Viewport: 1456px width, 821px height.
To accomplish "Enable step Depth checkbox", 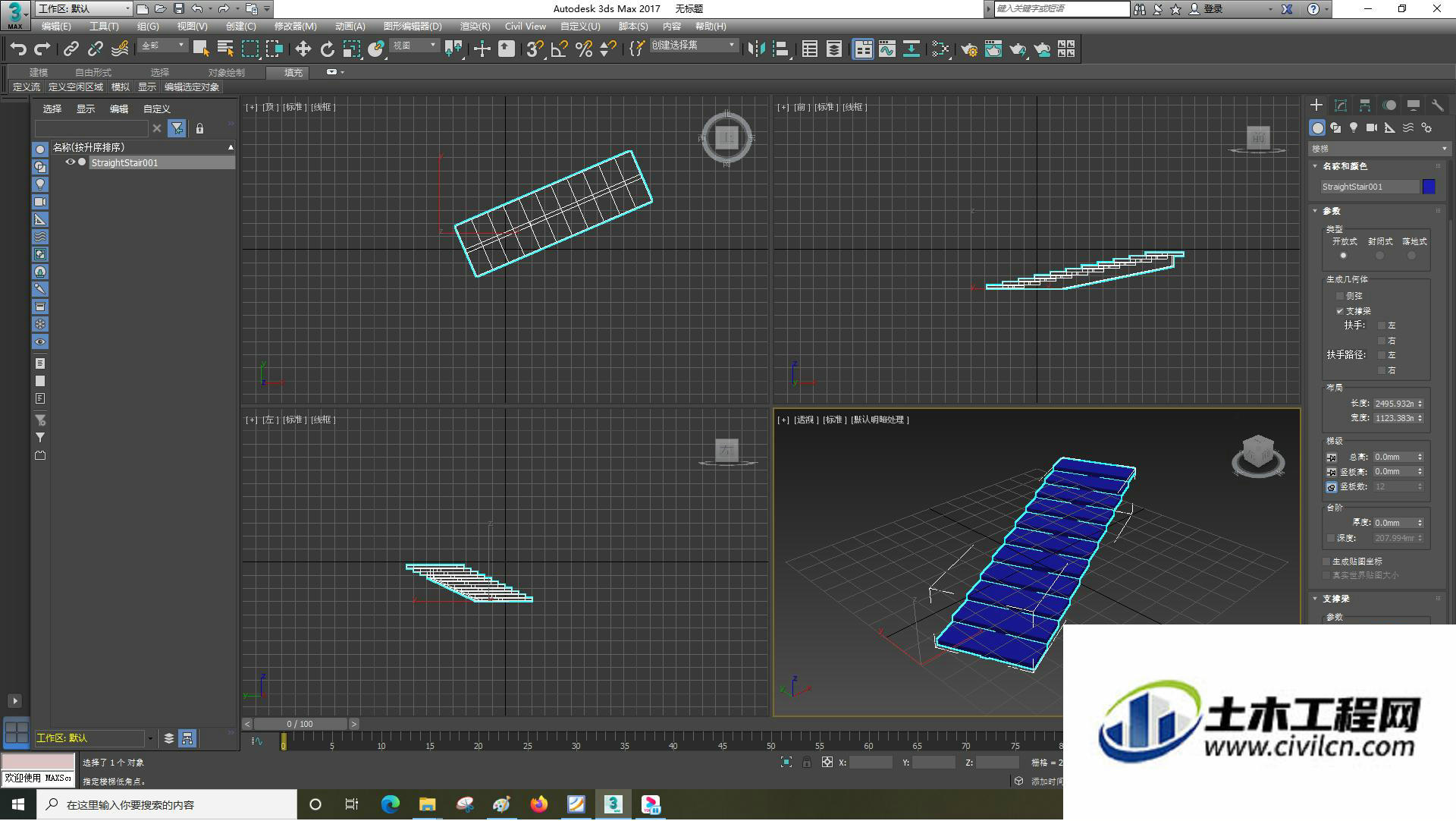I will coord(1331,538).
